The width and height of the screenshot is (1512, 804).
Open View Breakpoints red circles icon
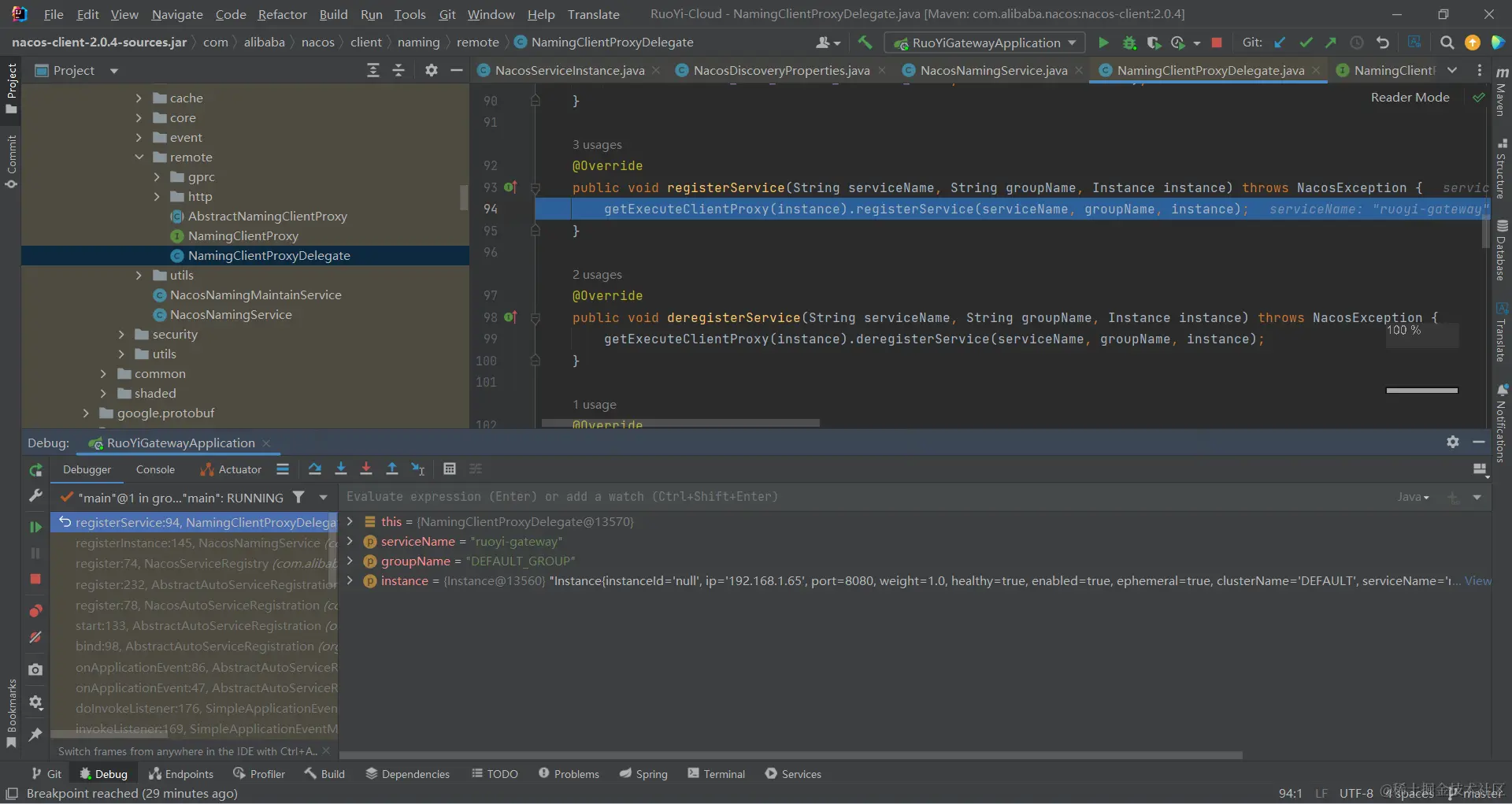click(35, 611)
